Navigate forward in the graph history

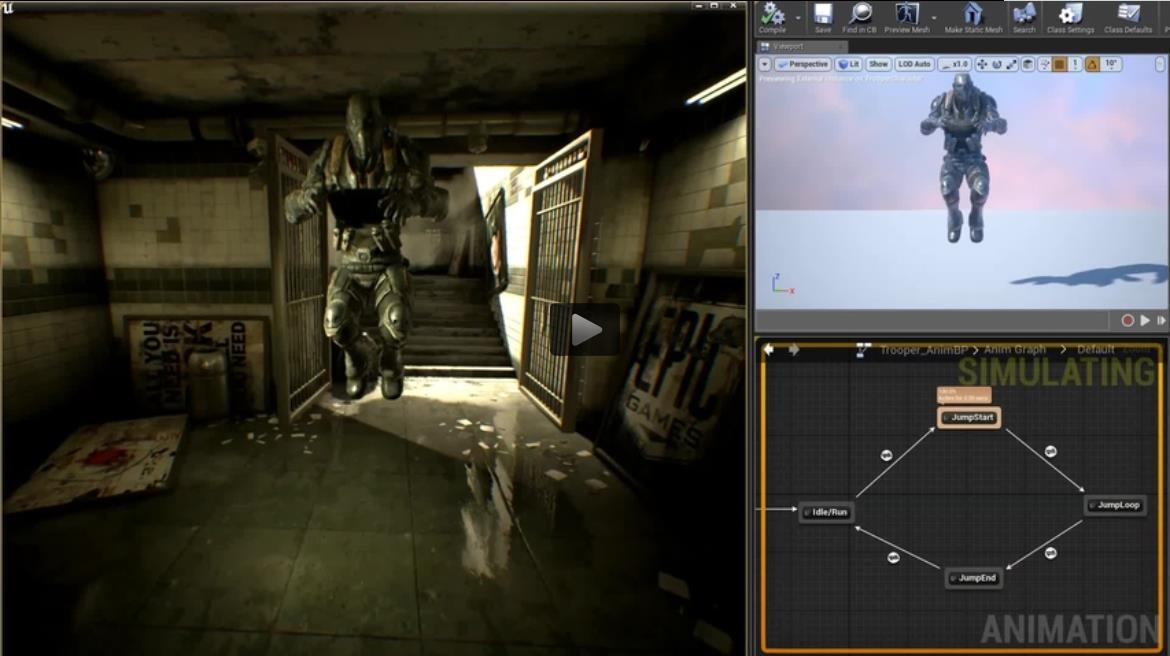793,349
